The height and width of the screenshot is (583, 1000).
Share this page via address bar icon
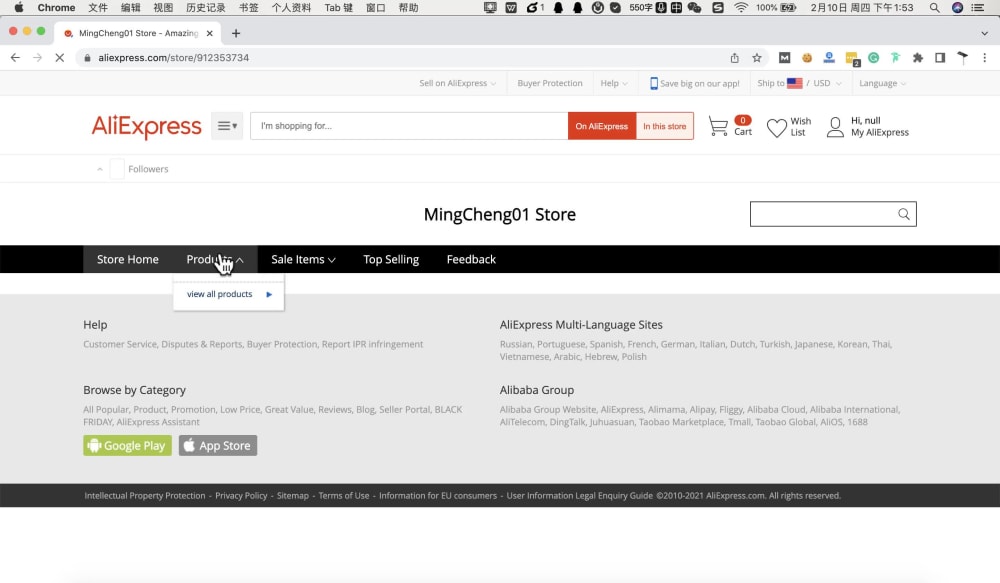735,57
